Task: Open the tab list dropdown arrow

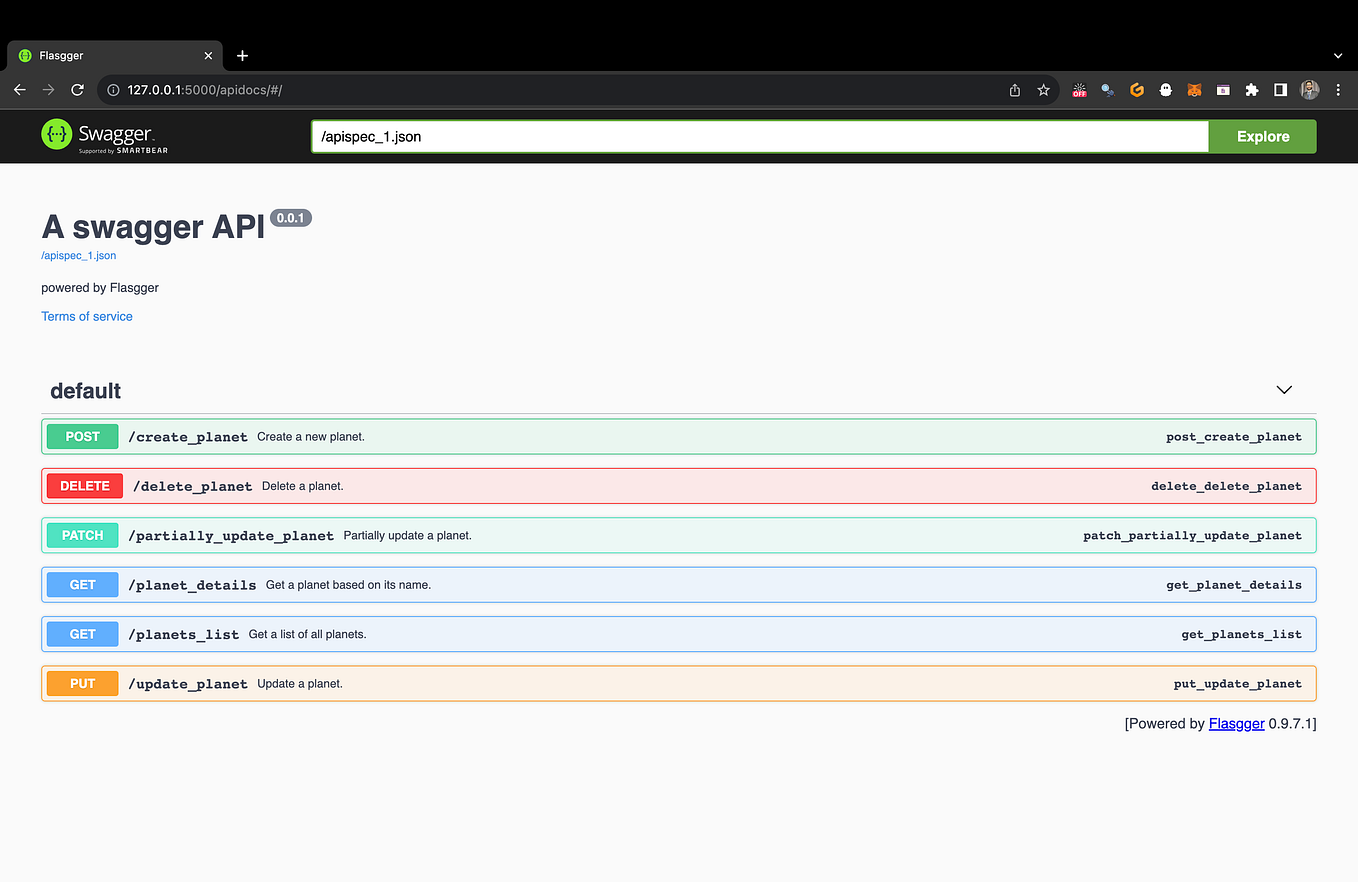Action: tap(1338, 55)
